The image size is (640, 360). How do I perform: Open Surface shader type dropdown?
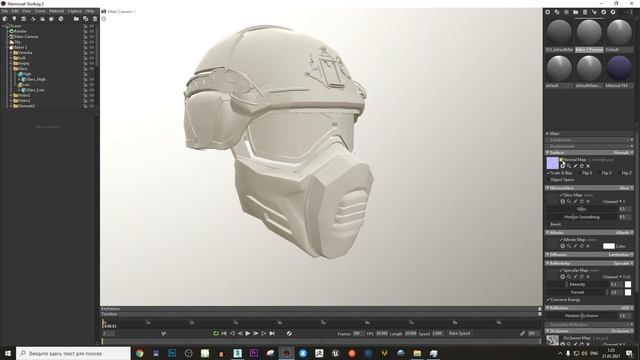pyautogui.click(x=623, y=153)
